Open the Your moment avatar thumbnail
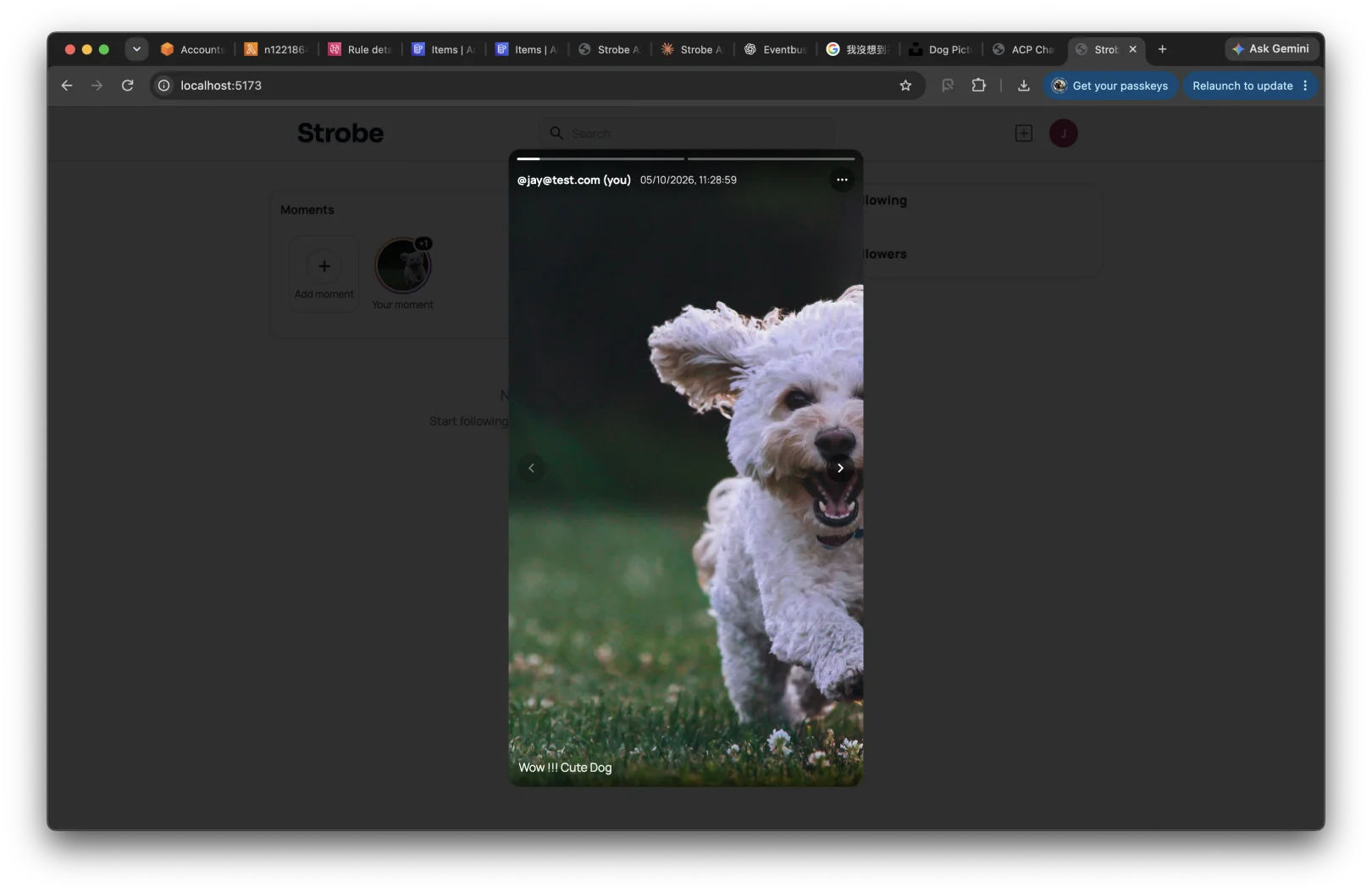 [403, 265]
